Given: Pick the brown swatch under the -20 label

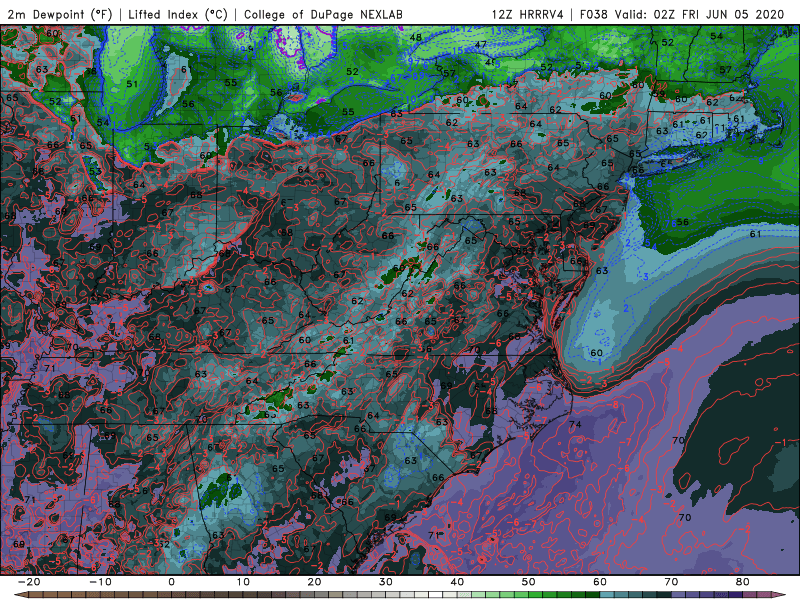Looking at the screenshot, I should click(36, 595).
